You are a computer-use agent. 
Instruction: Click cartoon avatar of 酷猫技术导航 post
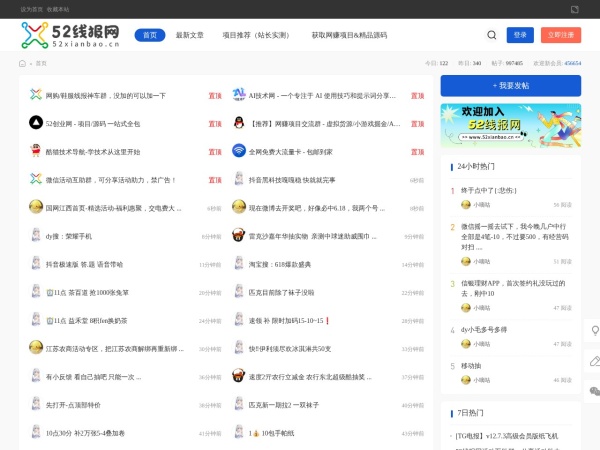(36, 151)
